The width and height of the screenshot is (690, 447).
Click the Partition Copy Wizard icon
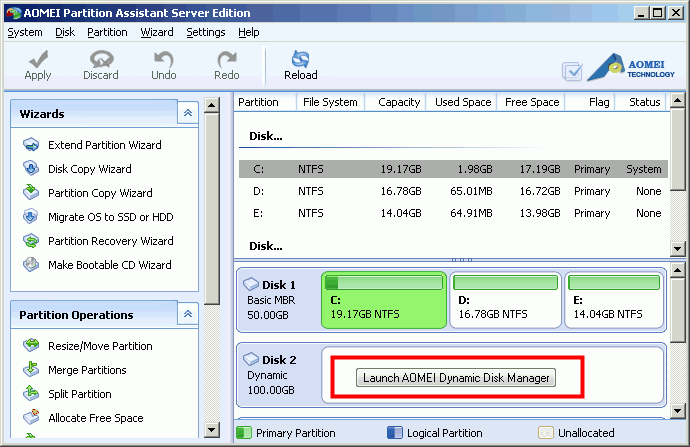(x=31, y=192)
